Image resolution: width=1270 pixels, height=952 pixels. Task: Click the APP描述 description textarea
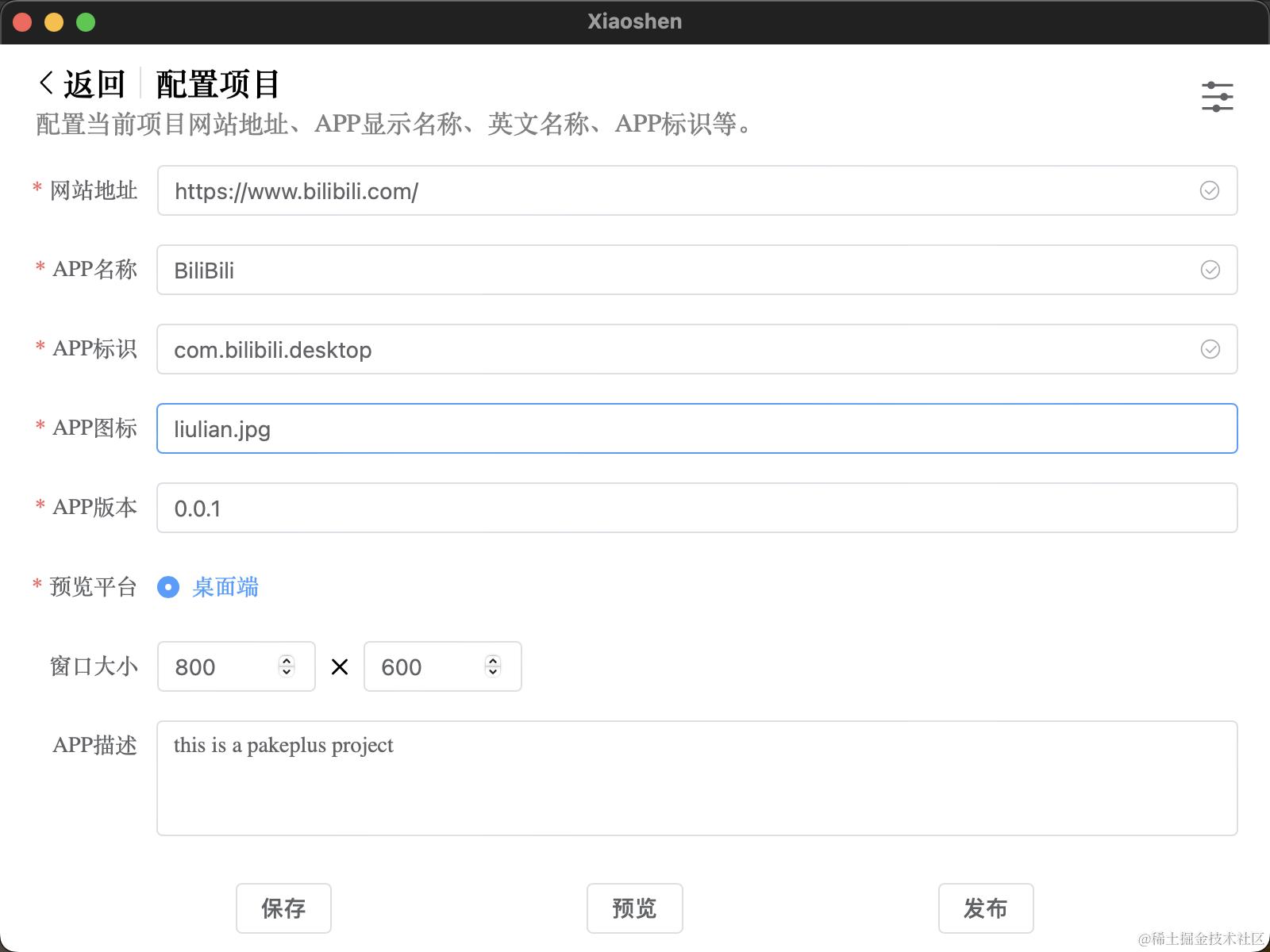pyautogui.click(x=697, y=778)
